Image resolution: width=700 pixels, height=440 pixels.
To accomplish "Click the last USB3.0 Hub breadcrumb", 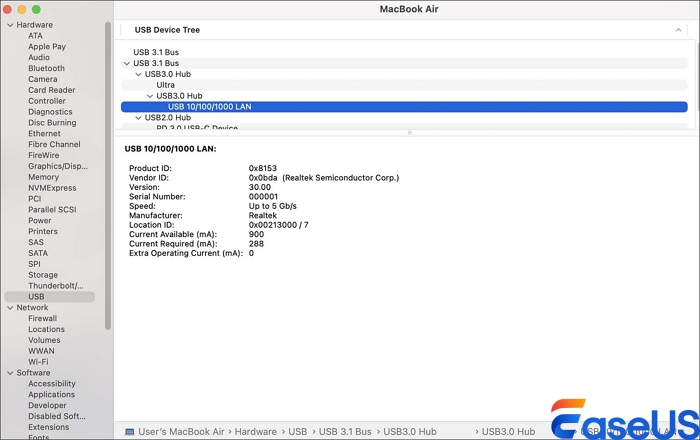I will (508, 432).
